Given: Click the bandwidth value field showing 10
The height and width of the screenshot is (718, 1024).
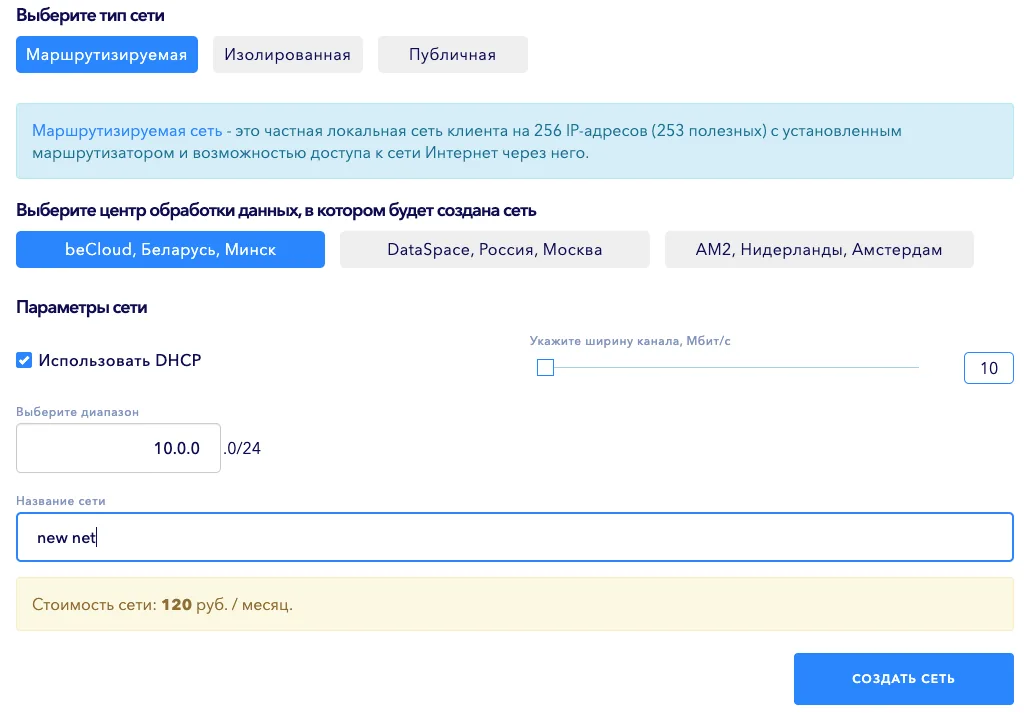Looking at the screenshot, I should (x=988, y=368).
